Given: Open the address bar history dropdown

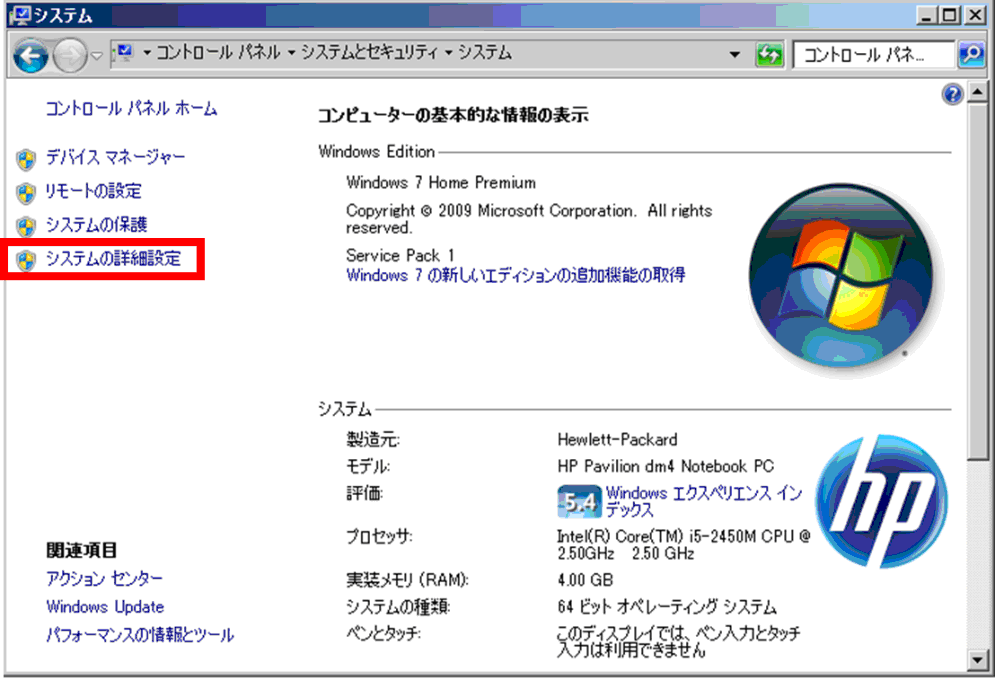Looking at the screenshot, I should tap(735, 55).
